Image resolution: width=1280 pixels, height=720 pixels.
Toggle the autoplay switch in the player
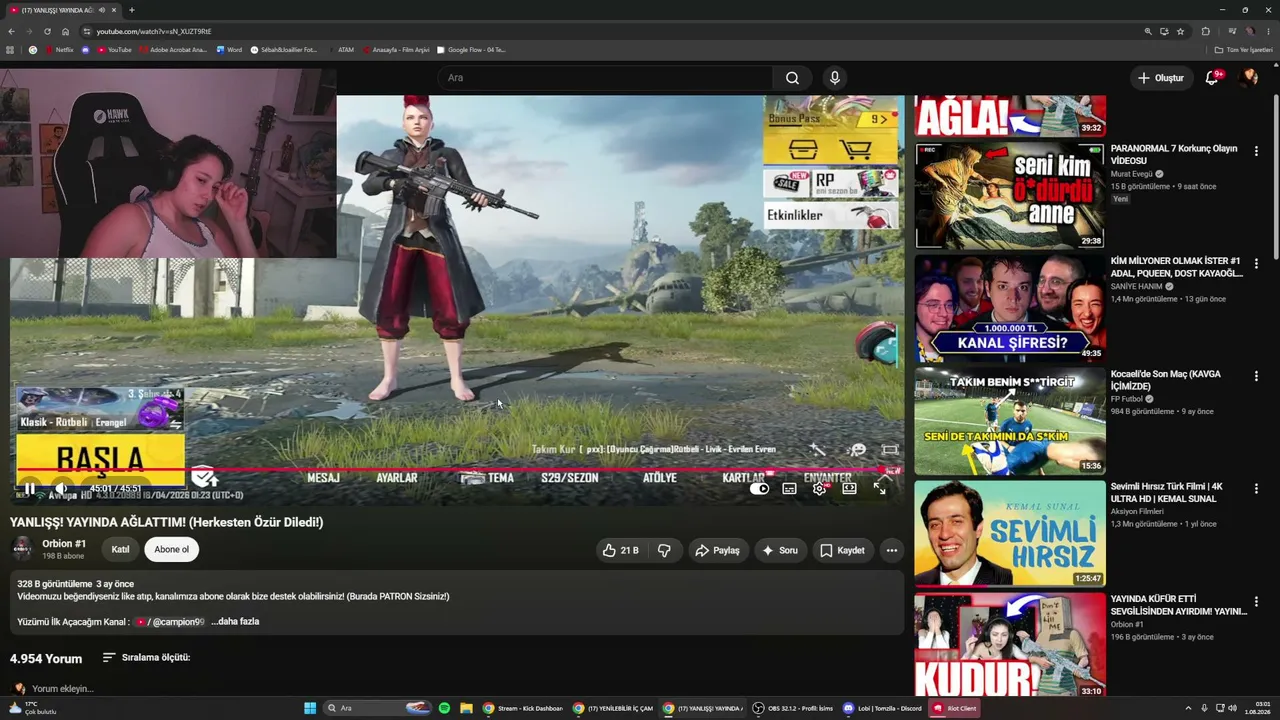click(x=759, y=489)
